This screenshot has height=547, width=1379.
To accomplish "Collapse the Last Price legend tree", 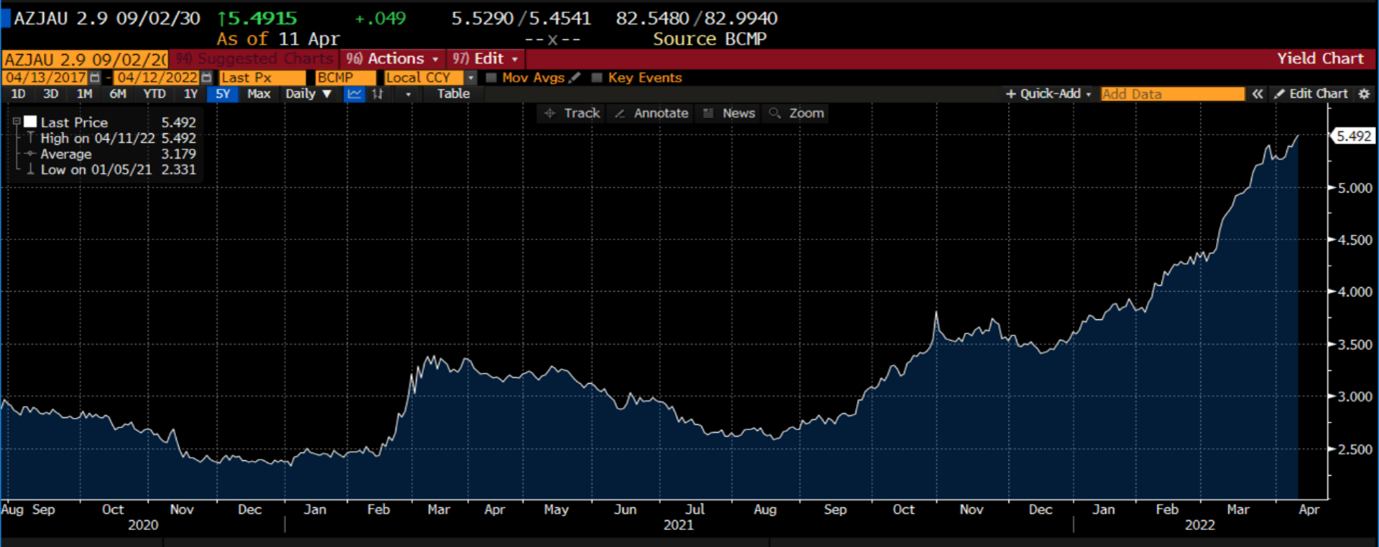I will (x=17, y=122).
